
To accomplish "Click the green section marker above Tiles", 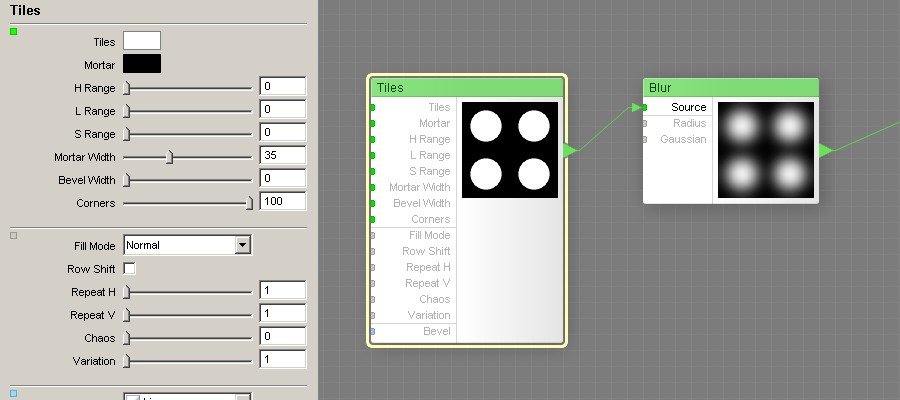I will pos(14,32).
